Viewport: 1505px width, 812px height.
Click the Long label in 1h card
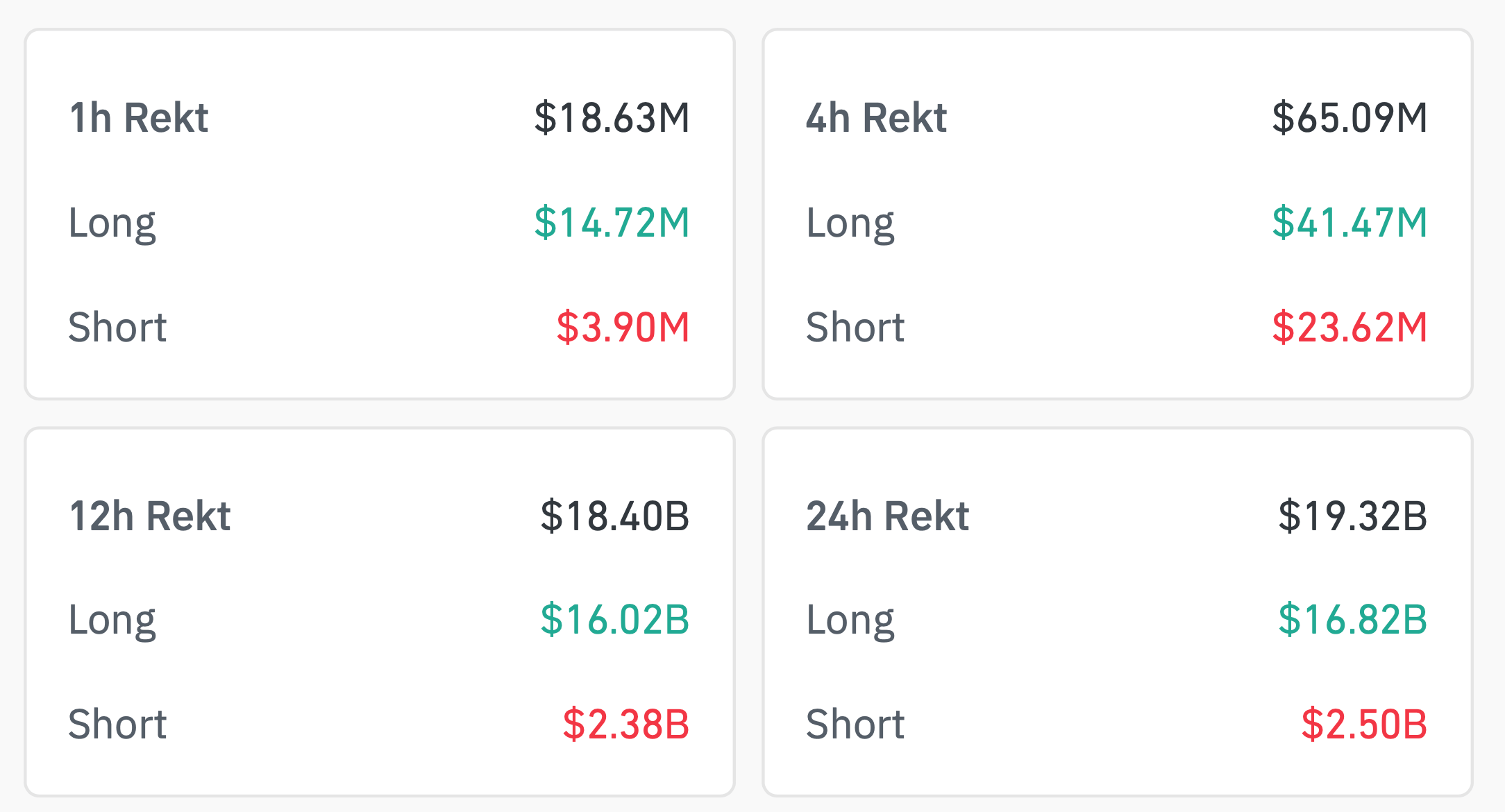pos(112,224)
